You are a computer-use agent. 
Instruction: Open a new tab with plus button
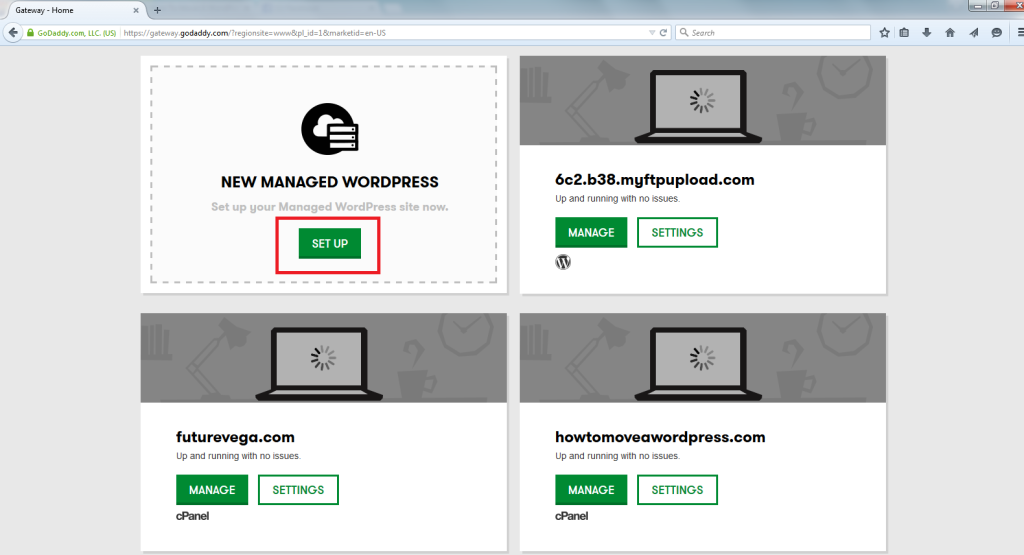157,10
